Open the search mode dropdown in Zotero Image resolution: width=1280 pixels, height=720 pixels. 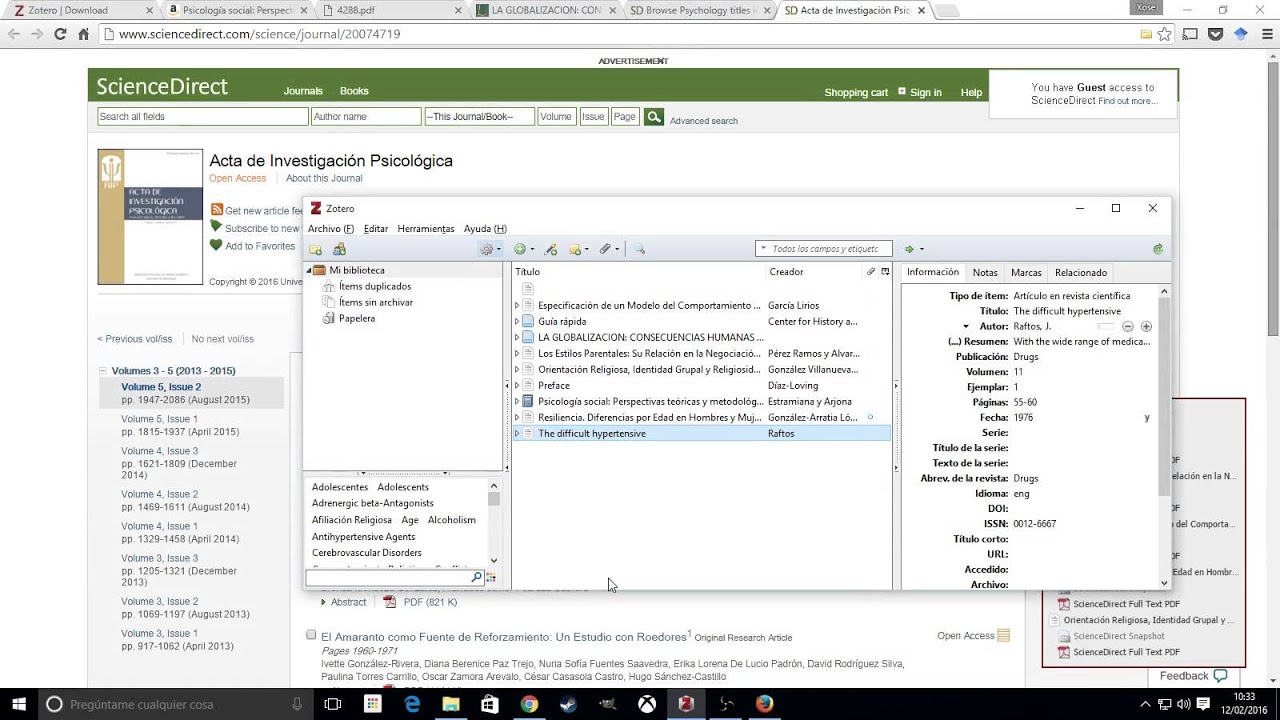pyautogui.click(x=764, y=249)
